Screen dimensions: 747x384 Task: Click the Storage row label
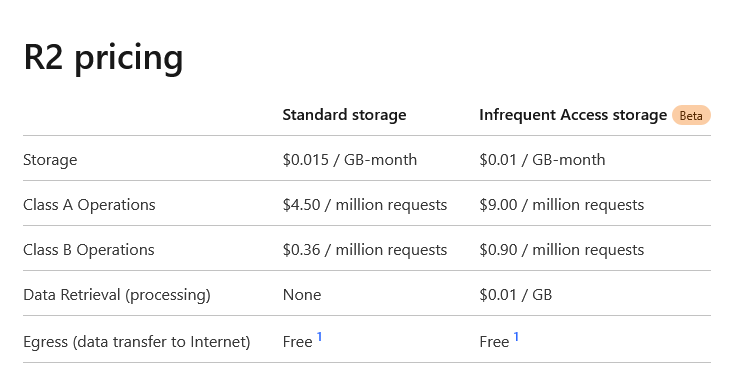point(50,160)
